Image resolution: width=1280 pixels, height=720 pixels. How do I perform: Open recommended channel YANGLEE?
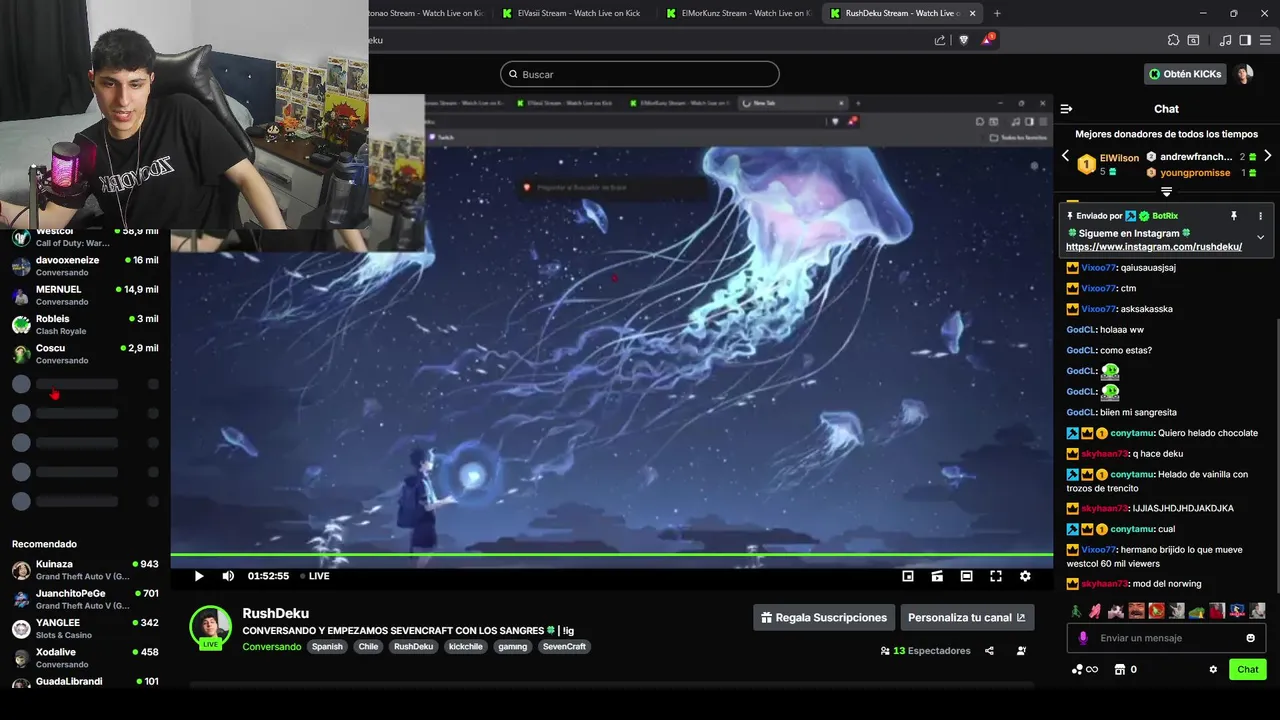pos(84,628)
